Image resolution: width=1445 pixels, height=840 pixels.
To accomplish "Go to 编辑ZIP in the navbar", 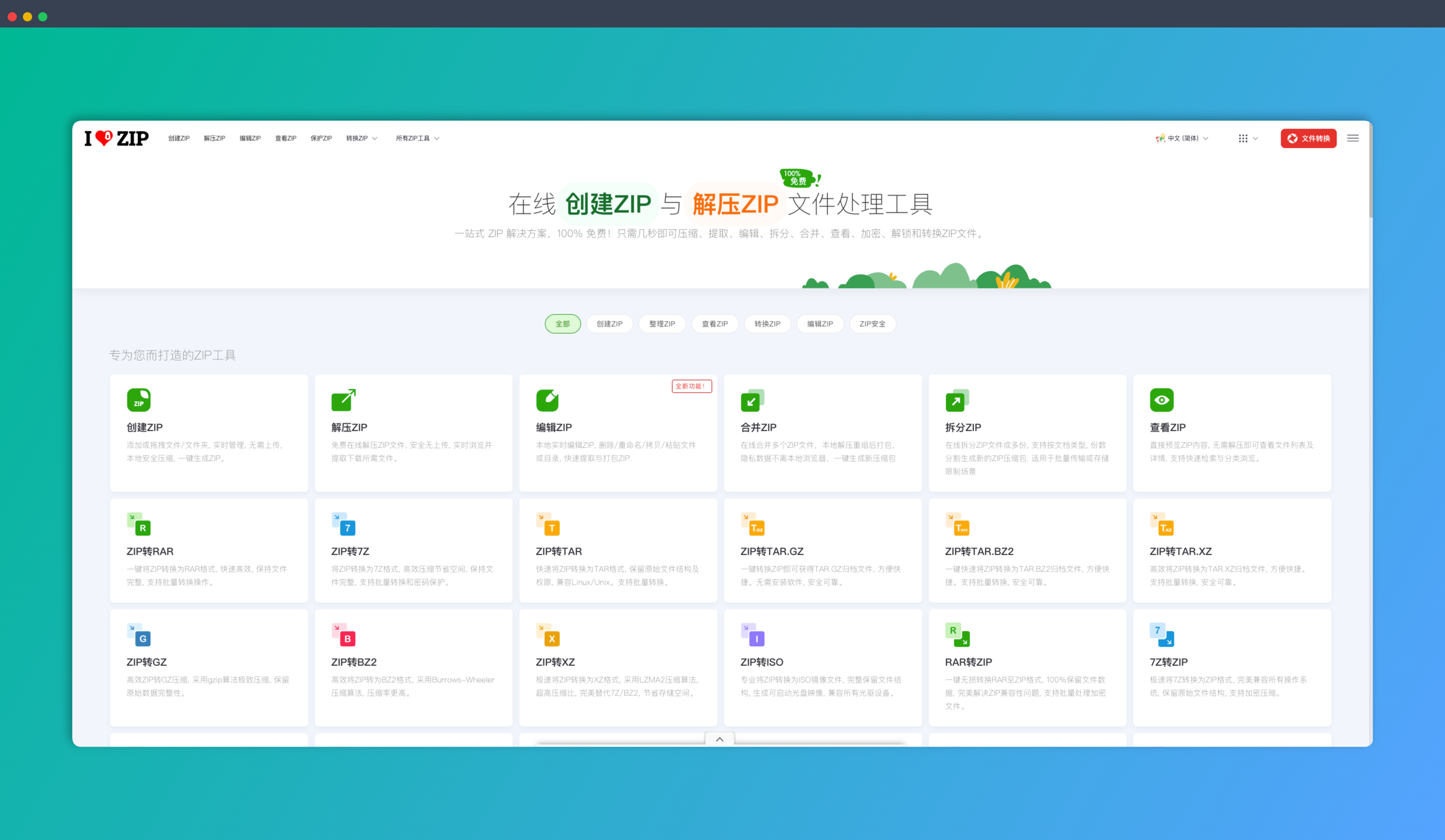I will 250,138.
